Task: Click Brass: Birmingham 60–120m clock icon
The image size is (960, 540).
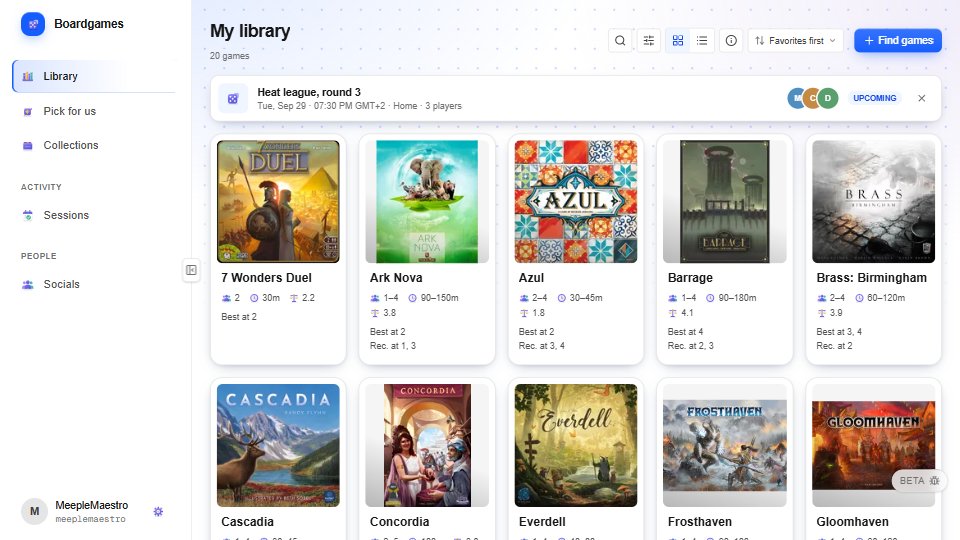Action: coord(859,298)
